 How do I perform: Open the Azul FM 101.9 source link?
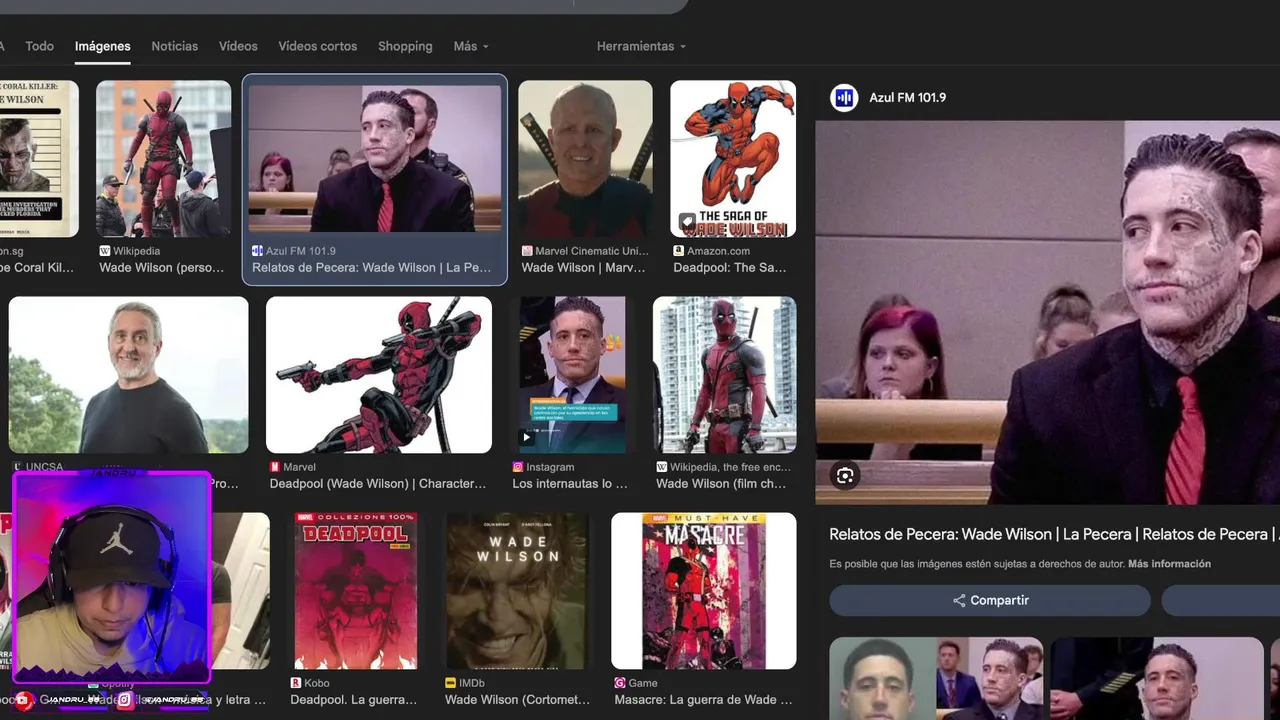pyautogui.click(x=907, y=97)
